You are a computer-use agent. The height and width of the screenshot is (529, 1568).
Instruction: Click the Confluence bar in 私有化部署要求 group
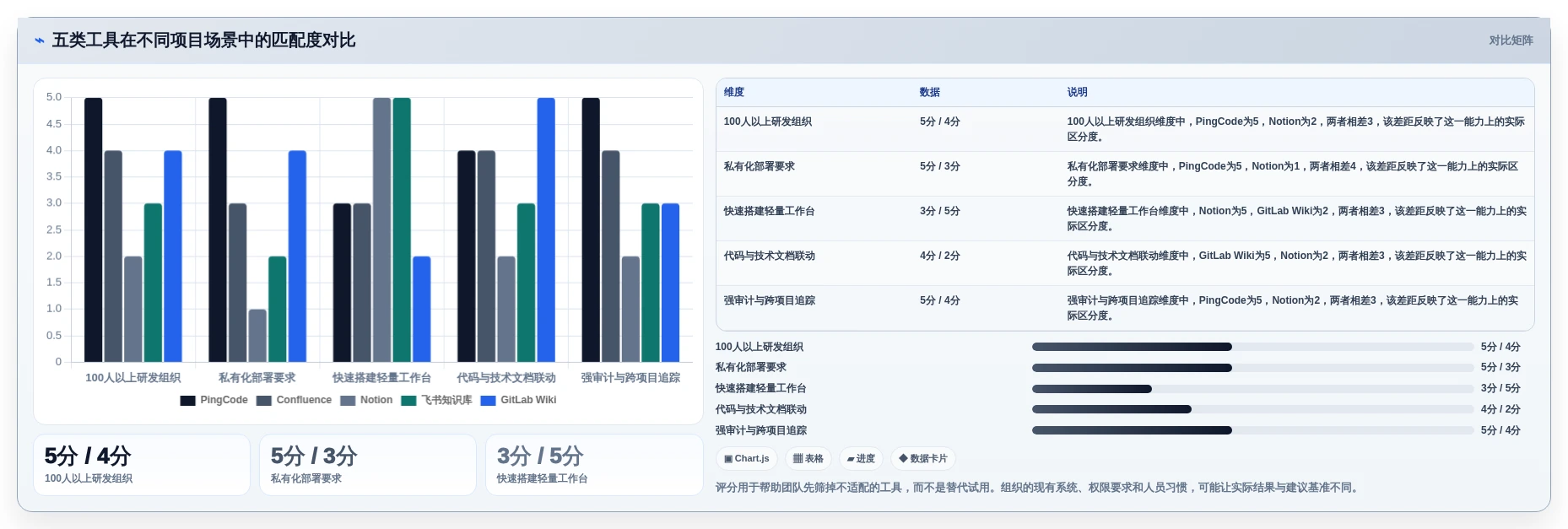pos(237,283)
